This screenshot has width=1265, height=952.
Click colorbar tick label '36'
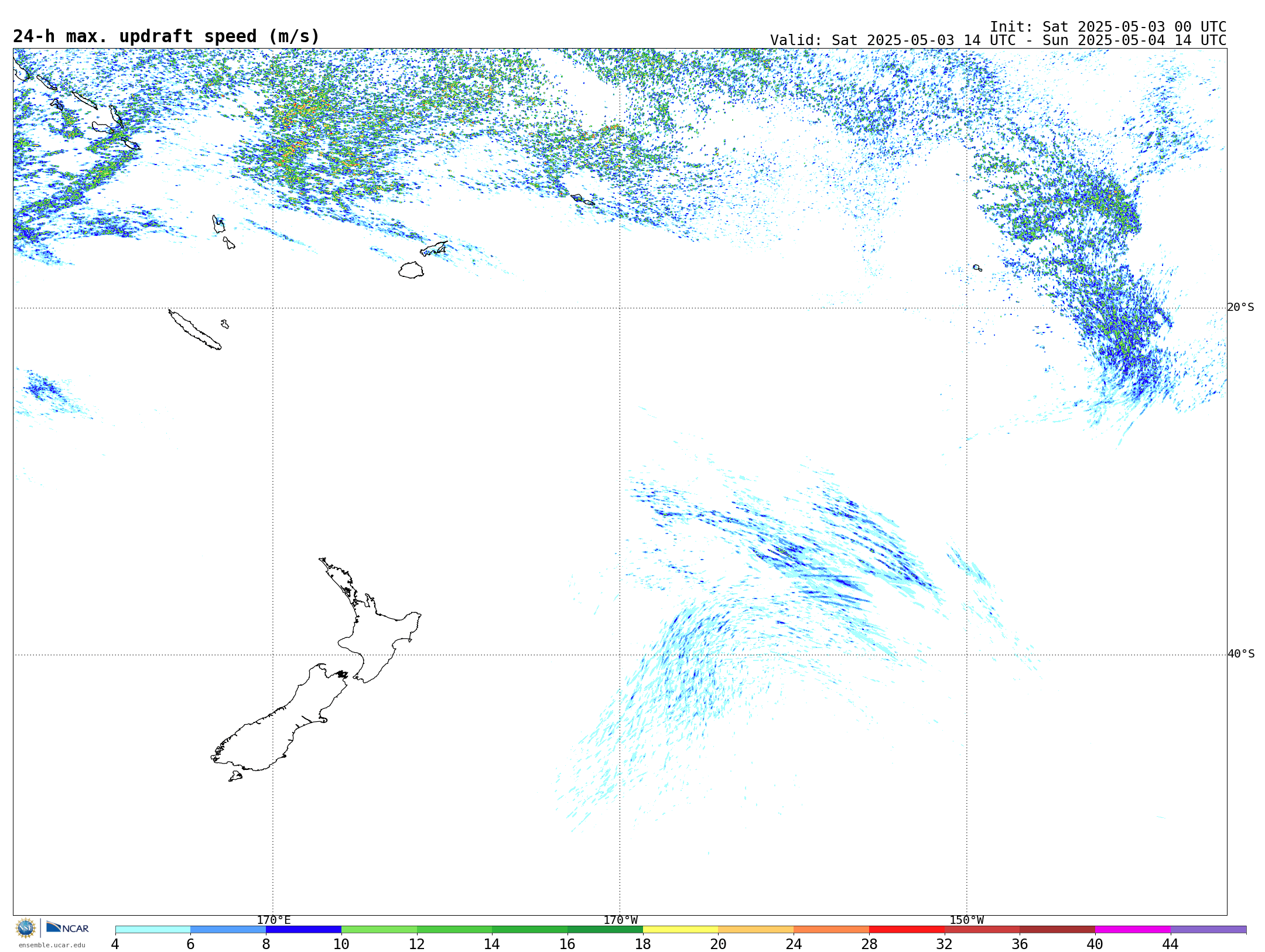(1020, 944)
